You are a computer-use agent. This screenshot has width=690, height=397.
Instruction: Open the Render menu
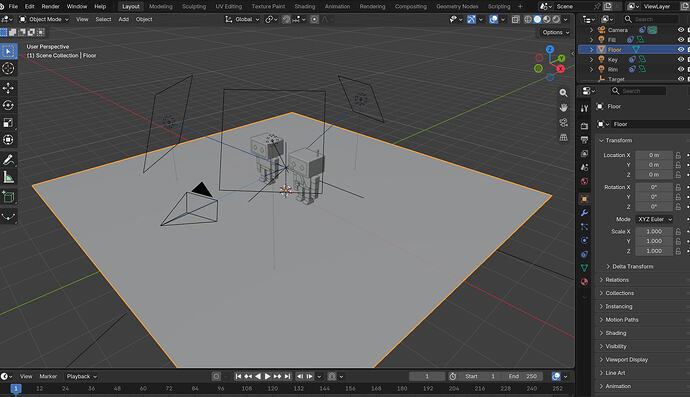tap(50, 7)
